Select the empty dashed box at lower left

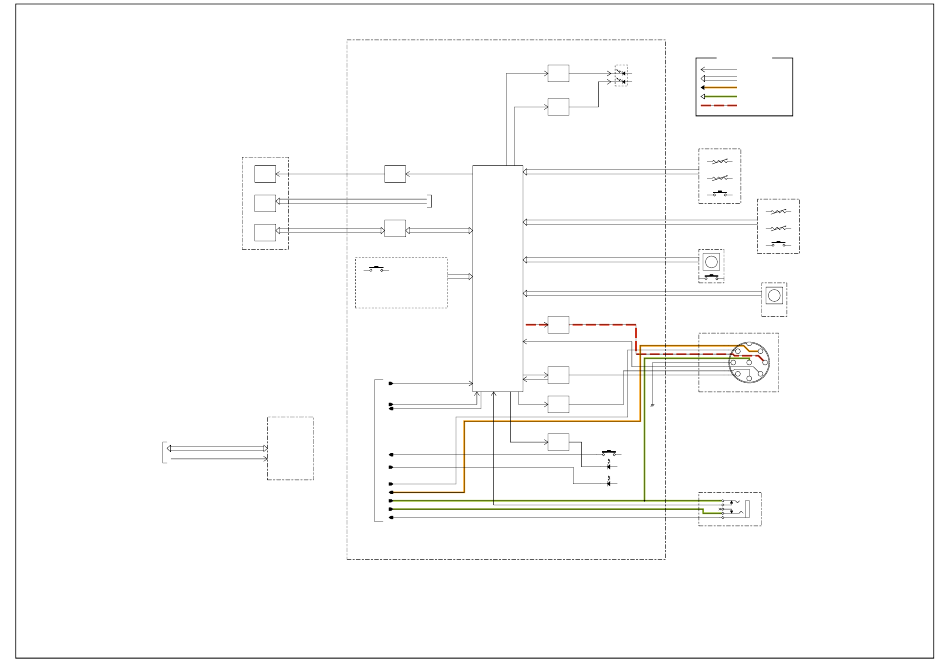(290, 448)
